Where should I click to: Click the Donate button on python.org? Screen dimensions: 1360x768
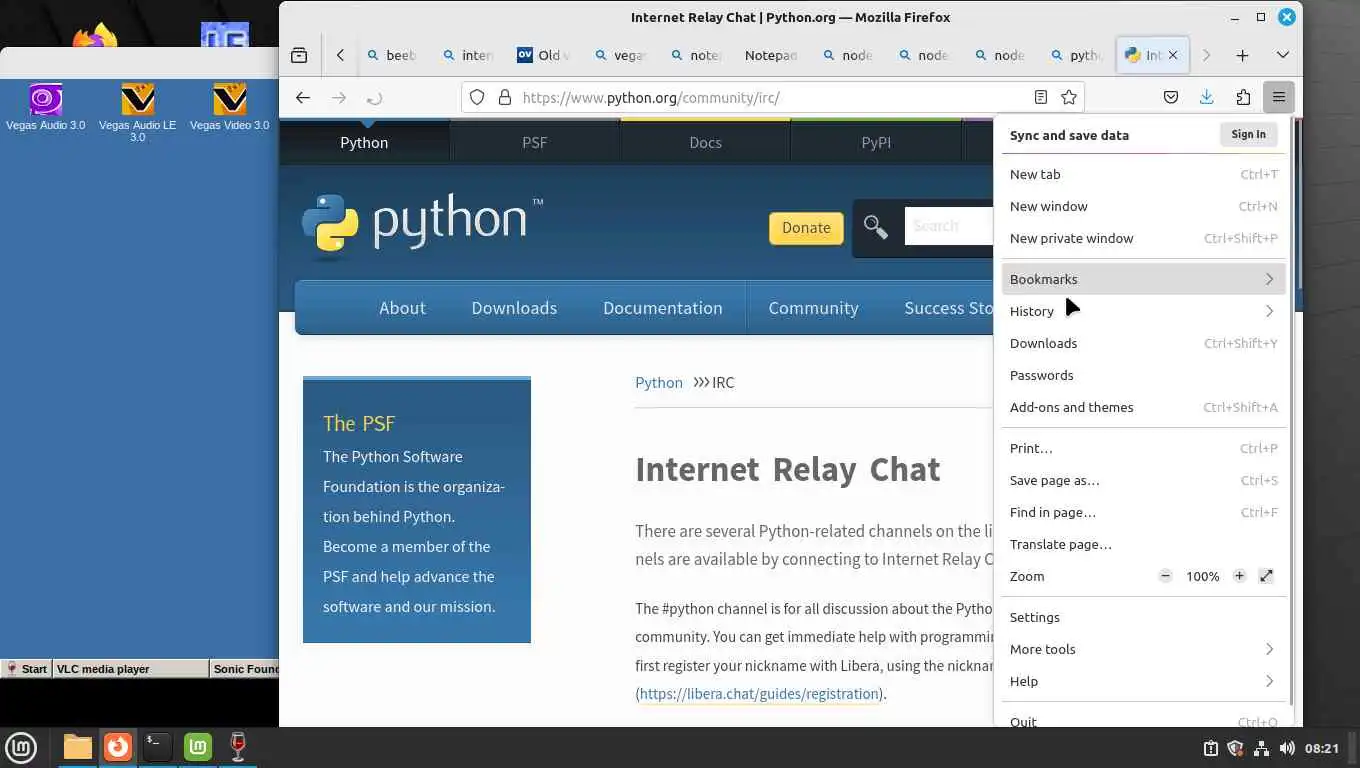[806, 227]
